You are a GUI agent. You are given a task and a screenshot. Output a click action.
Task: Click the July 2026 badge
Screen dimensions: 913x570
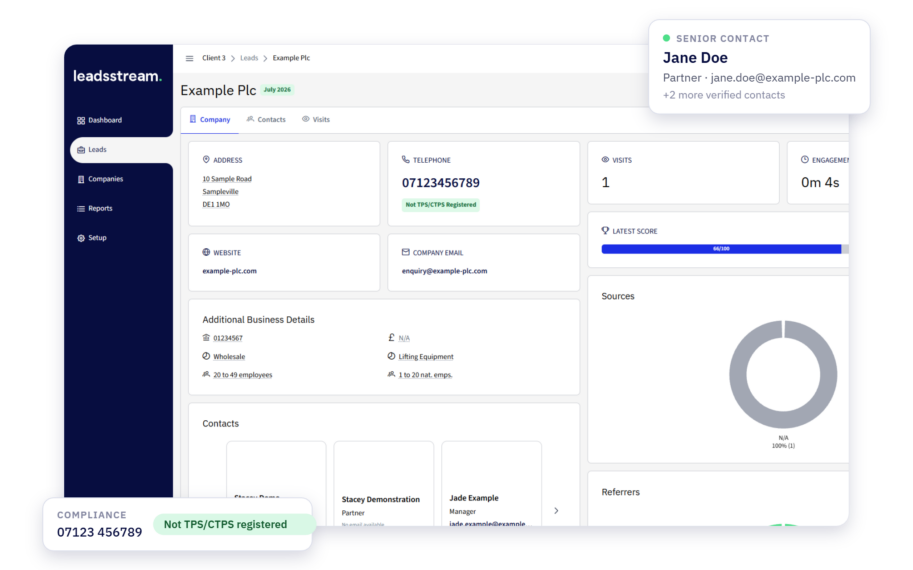[277, 90]
